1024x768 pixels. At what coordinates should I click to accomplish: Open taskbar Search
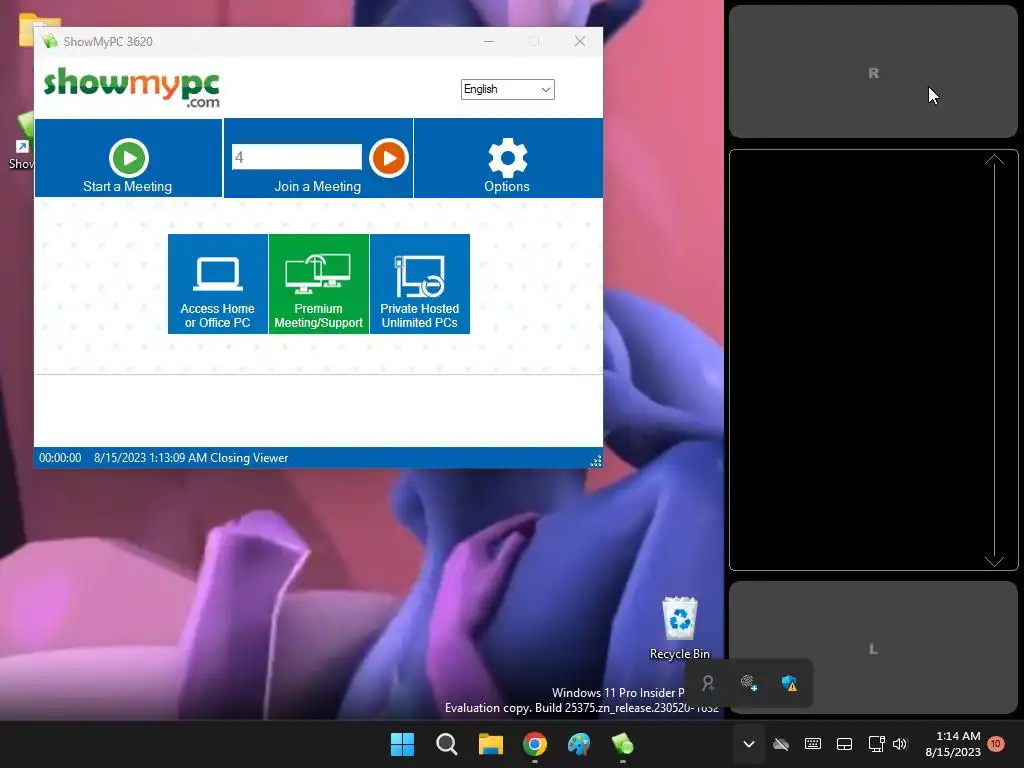click(447, 744)
